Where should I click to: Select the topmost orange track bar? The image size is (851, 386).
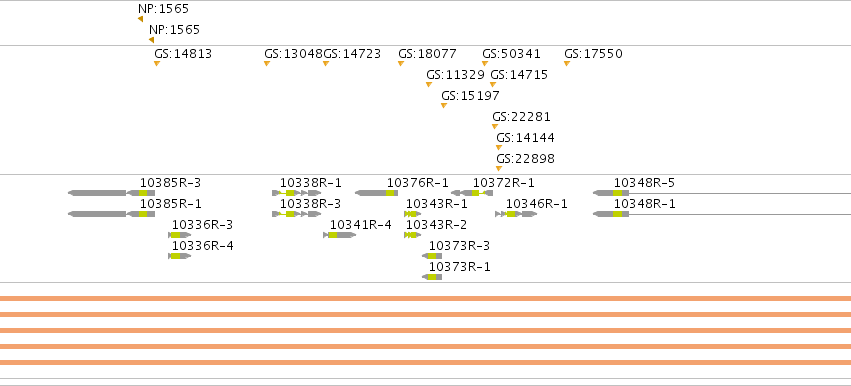(x=426, y=298)
